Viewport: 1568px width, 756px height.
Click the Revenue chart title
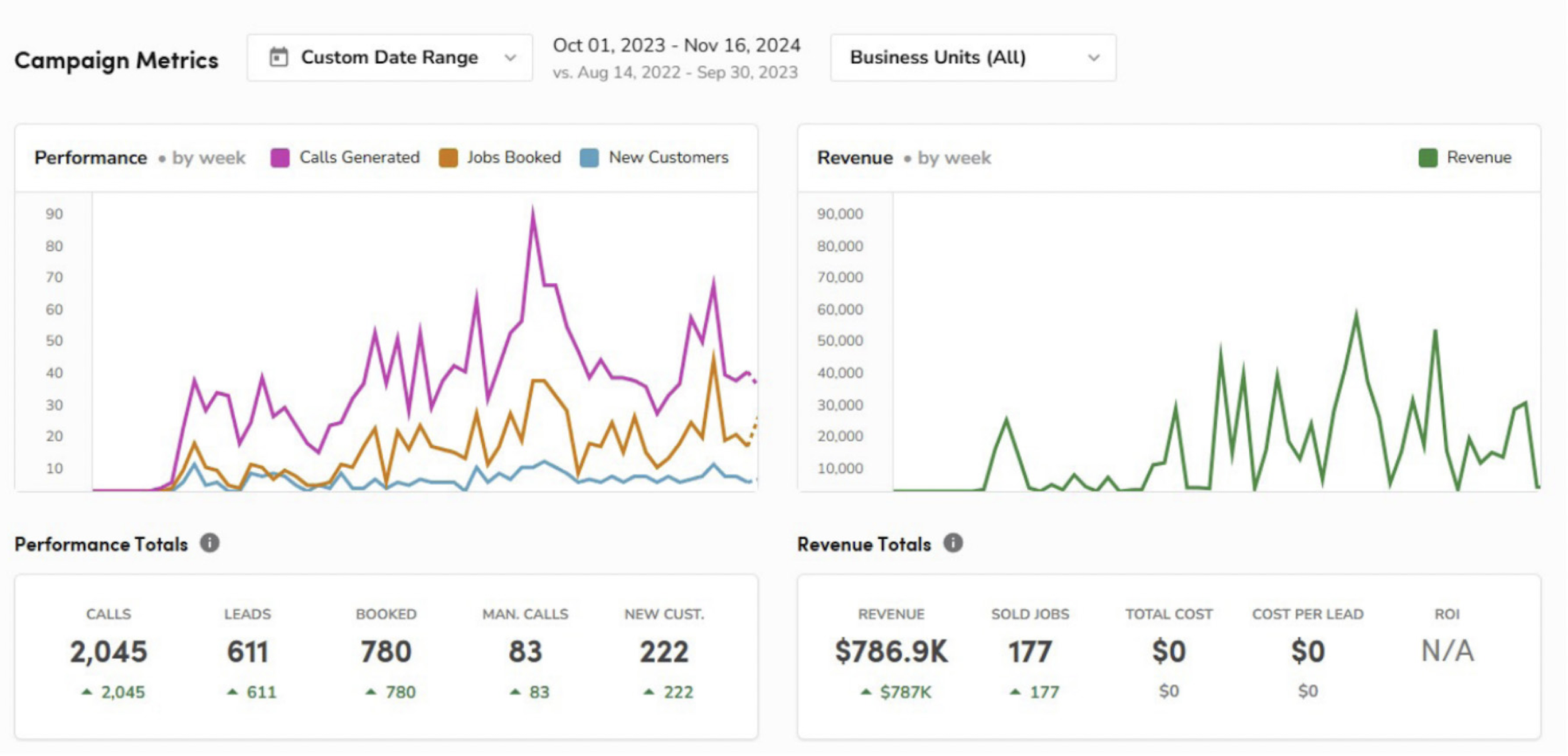pyautogui.click(x=855, y=157)
